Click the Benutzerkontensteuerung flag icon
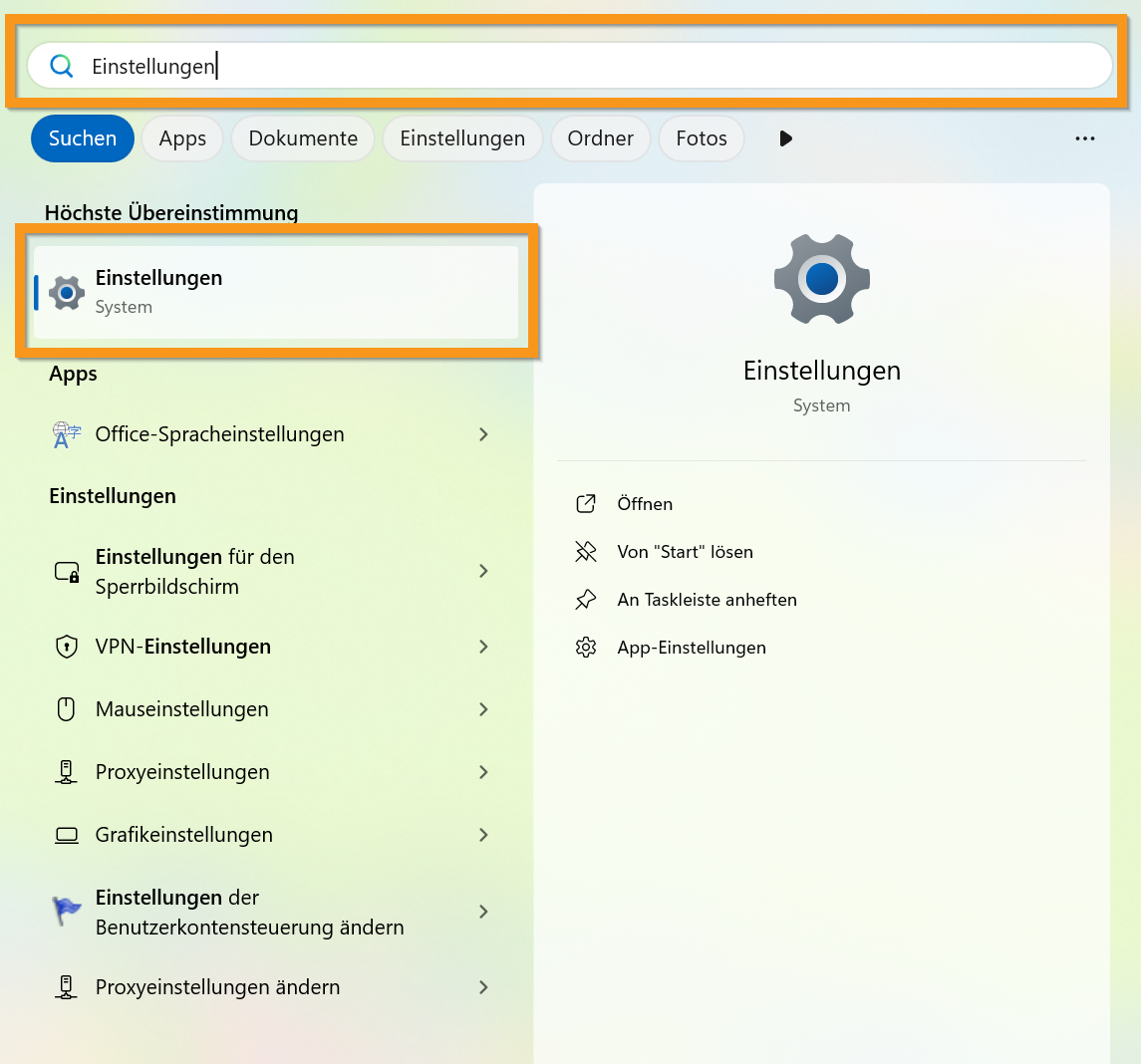 (x=66, y=912)
